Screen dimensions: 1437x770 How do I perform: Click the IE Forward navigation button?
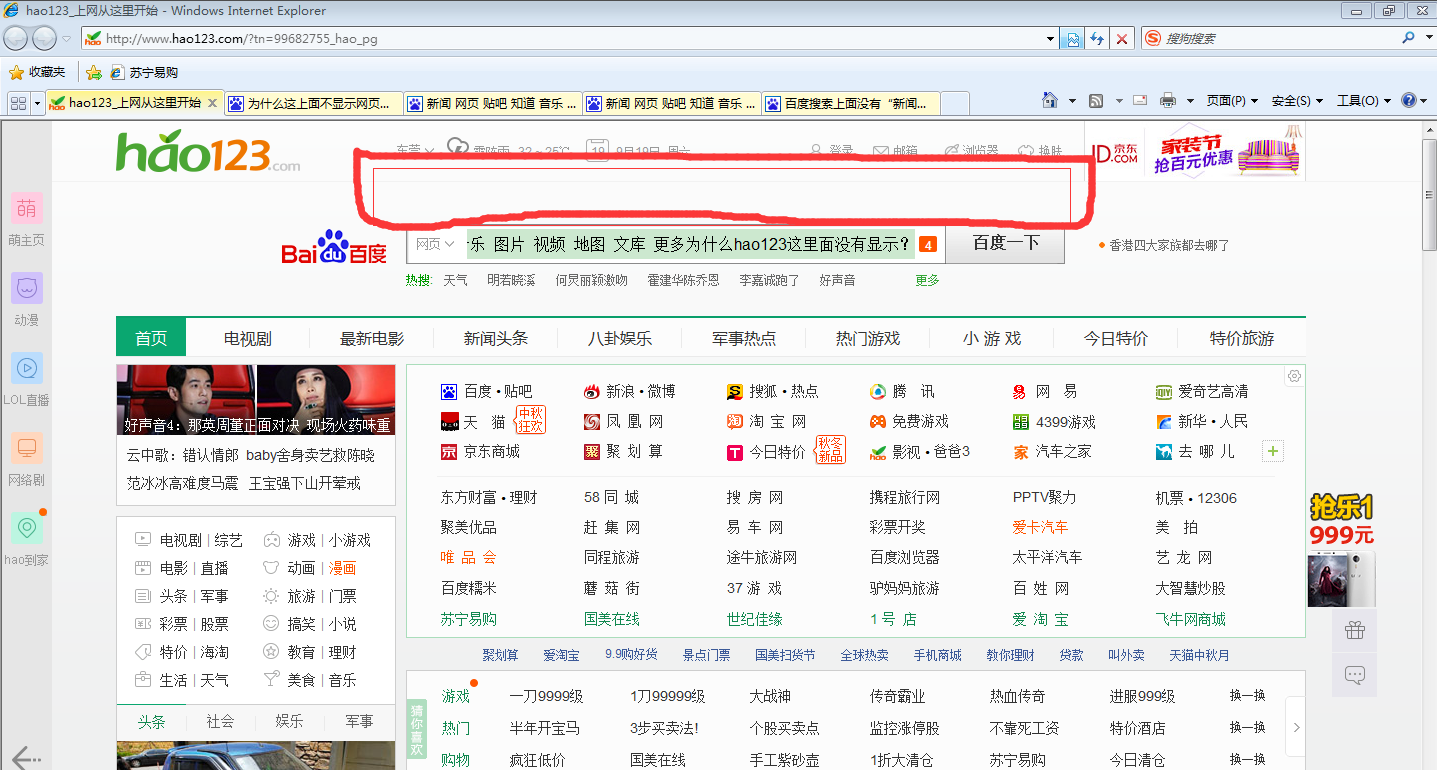coord(44,38)
